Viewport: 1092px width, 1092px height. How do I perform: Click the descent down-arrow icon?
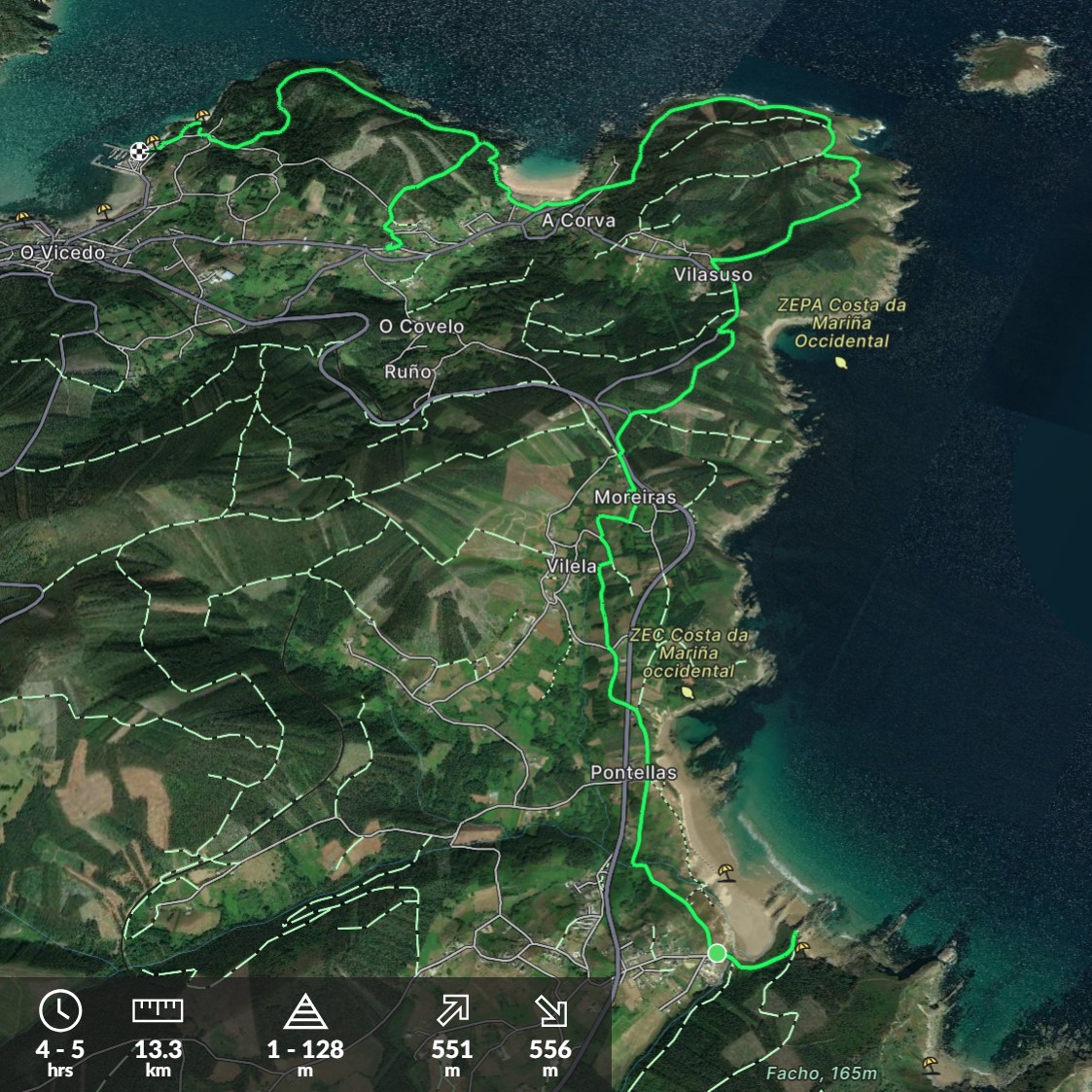550,1011
